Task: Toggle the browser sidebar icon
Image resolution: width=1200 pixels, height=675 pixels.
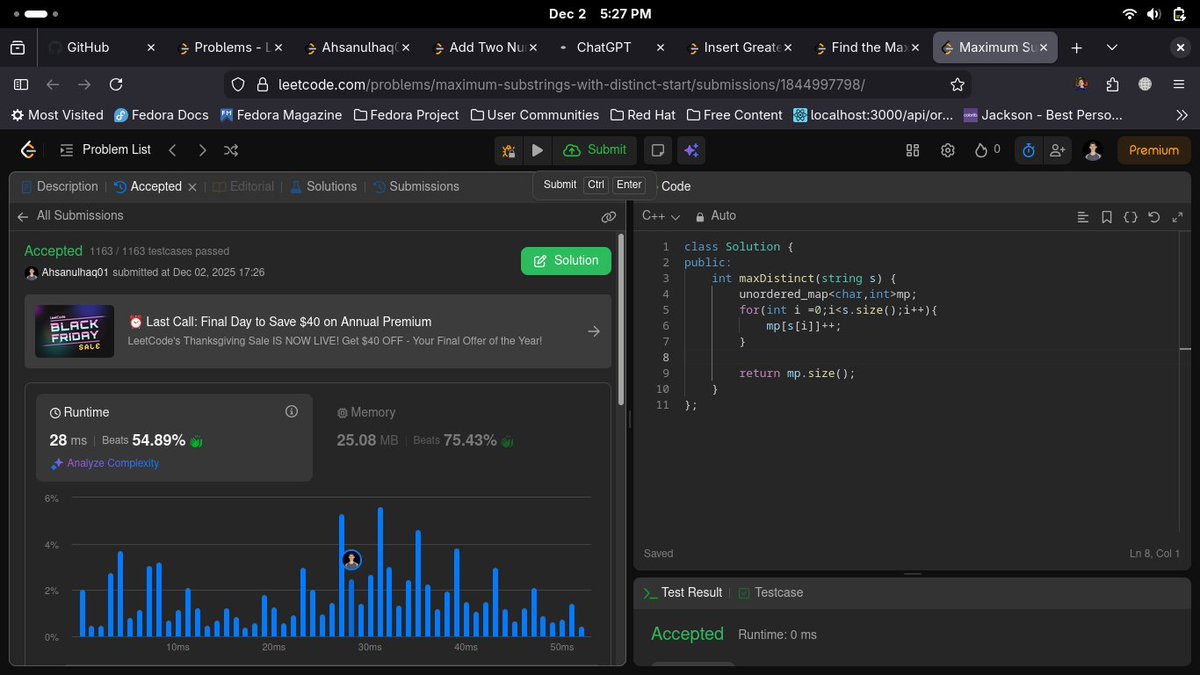Action: (21, 85)
